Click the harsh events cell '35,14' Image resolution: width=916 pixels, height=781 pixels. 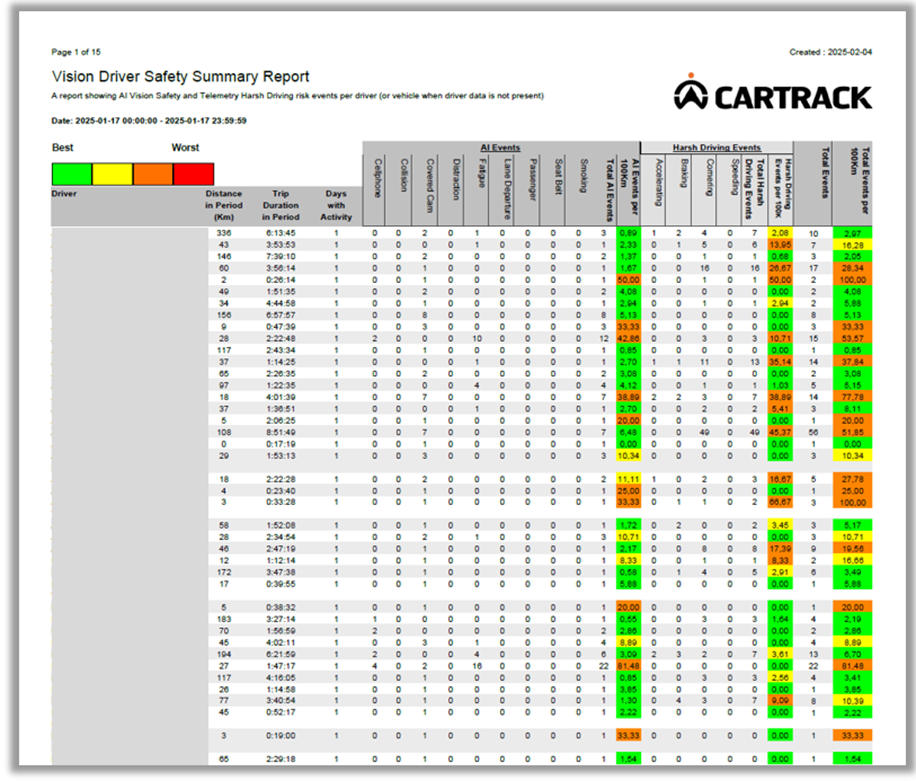tap(780, 362)
